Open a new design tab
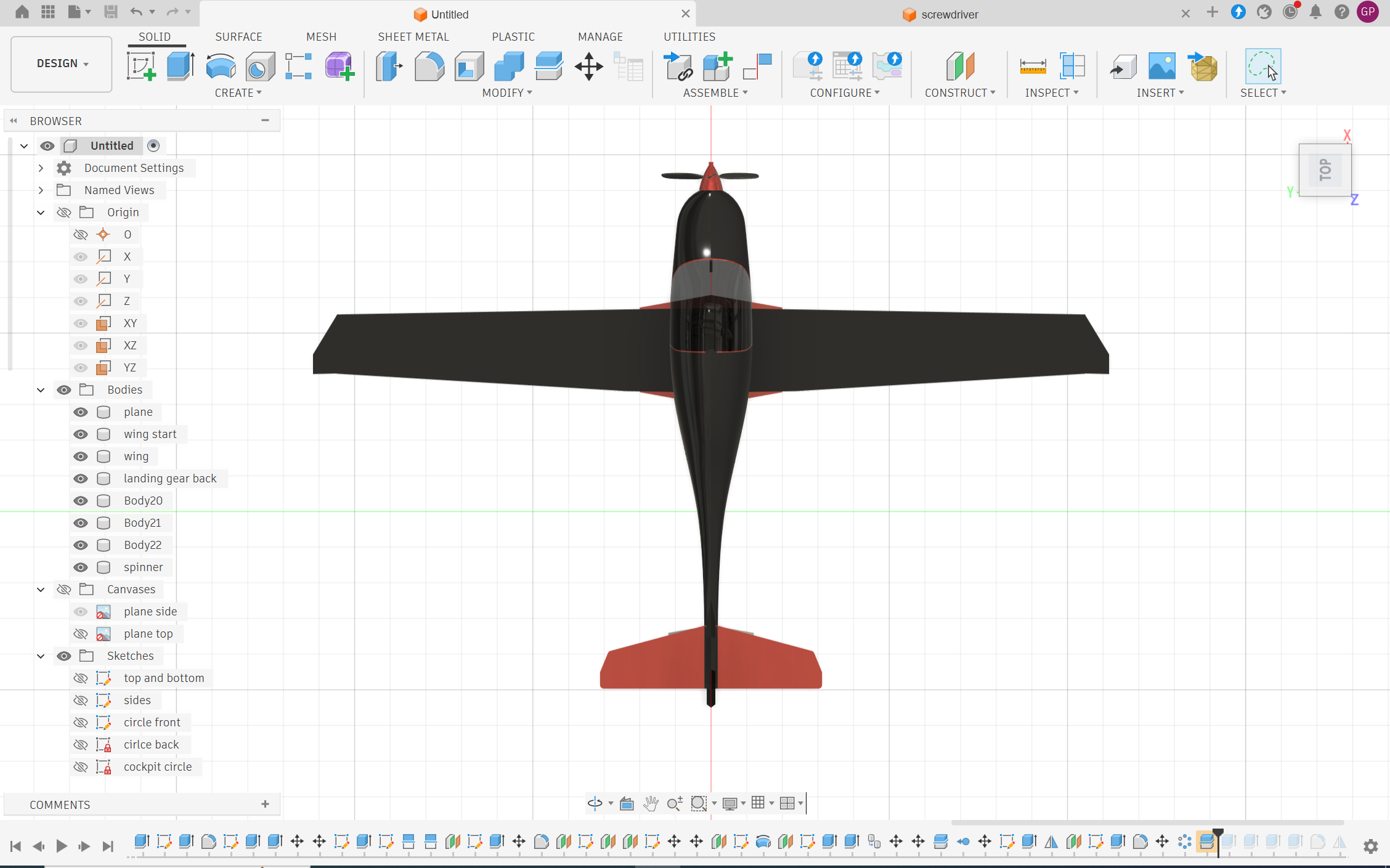Screen dimensions: 1390x868 point(1212,12)
